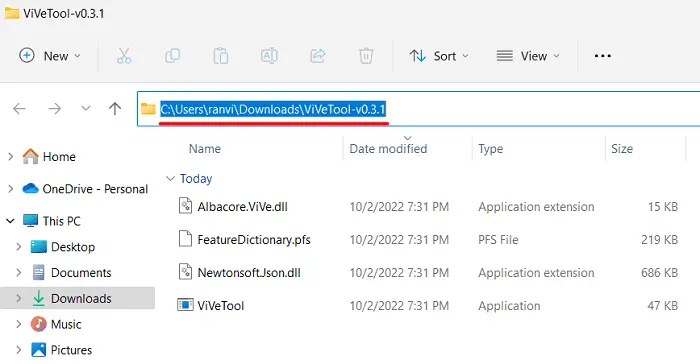
Task: Open the New item dropdown
Action: (50, 56)
